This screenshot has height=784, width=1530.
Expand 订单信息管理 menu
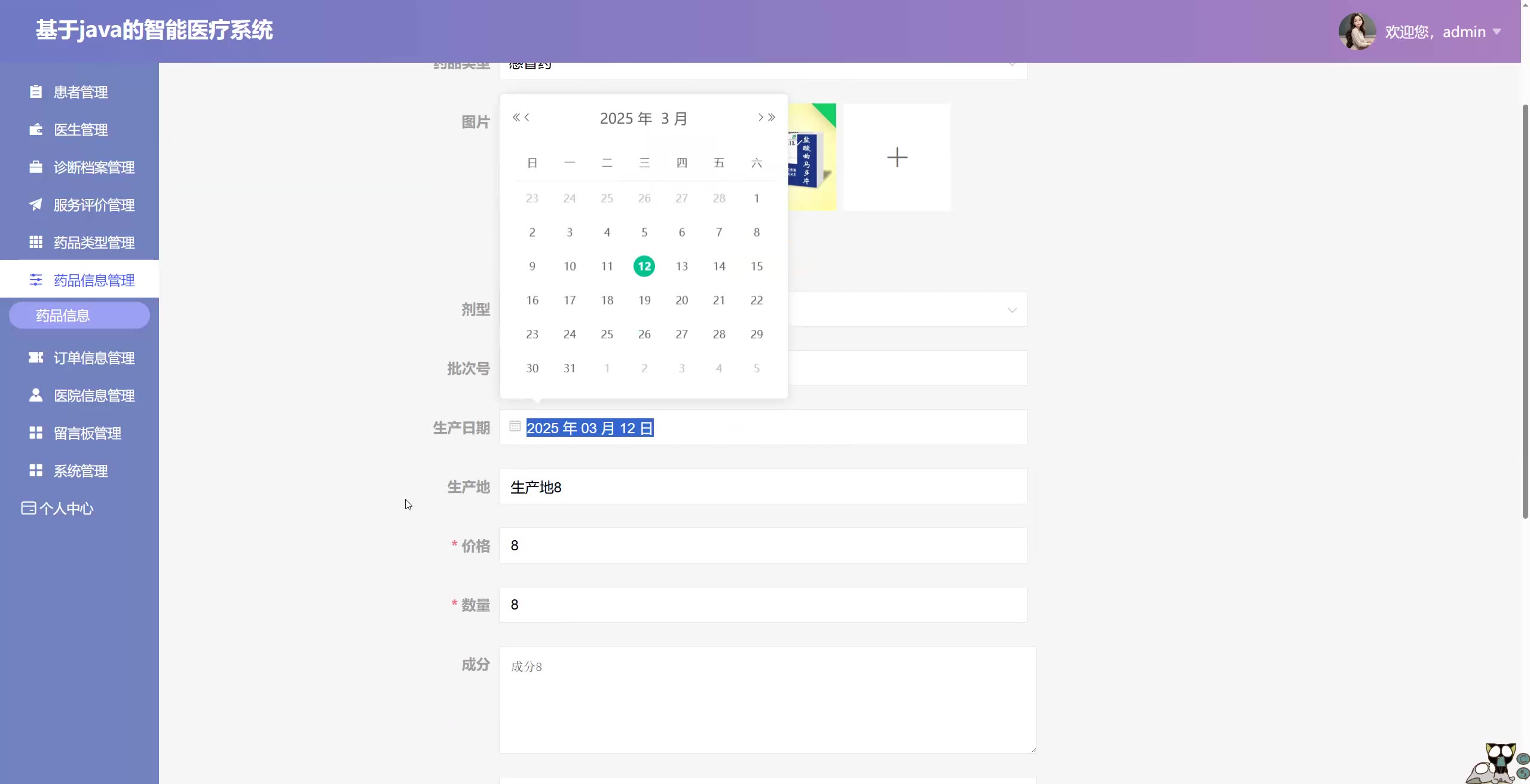(94, 358)
